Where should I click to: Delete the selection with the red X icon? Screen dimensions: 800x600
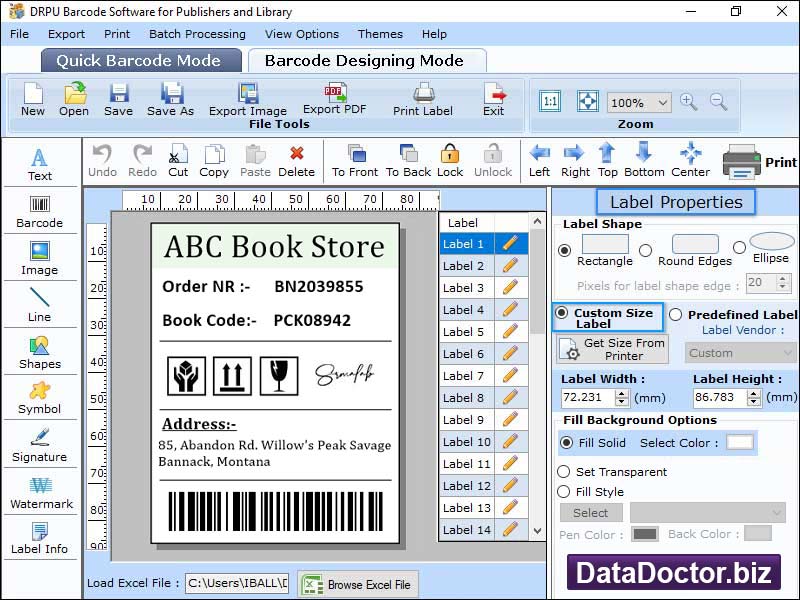pyautogui.click(x=296, y=161)
